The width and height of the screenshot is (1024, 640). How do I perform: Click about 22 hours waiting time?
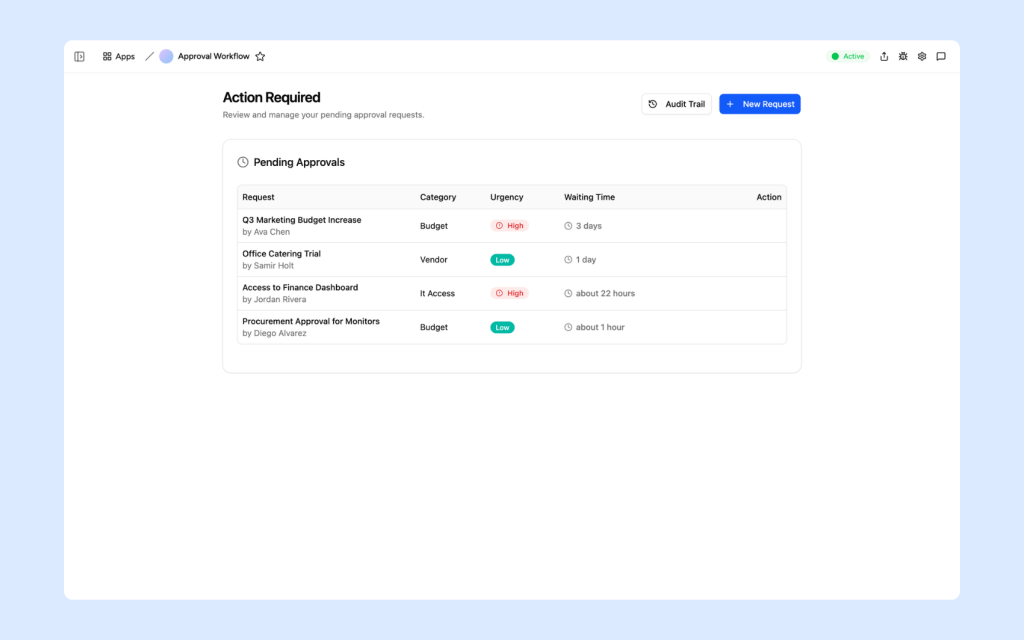click(x=600, y=294)
